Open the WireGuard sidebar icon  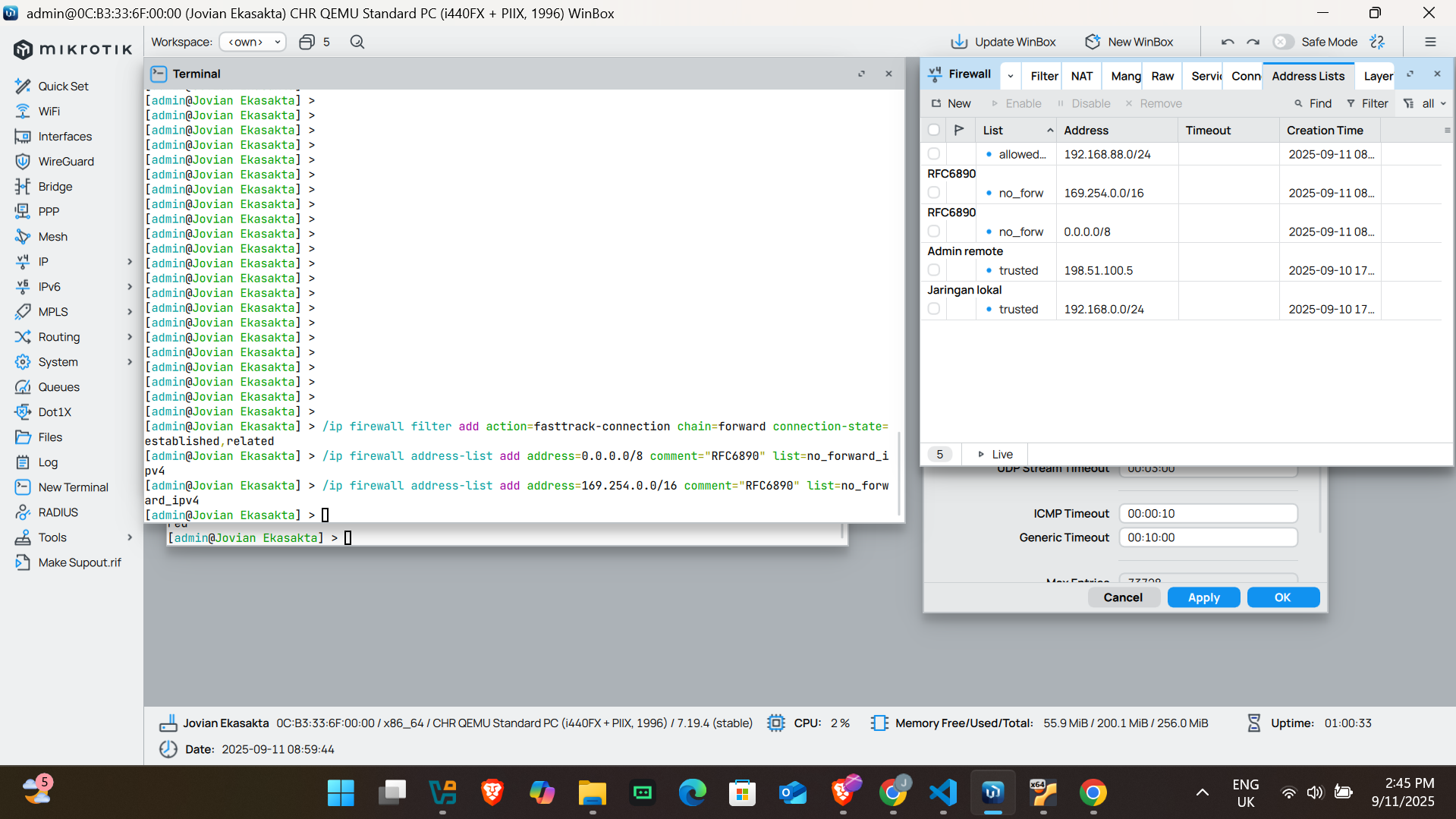pyautogui.click(x=23, y=162)
